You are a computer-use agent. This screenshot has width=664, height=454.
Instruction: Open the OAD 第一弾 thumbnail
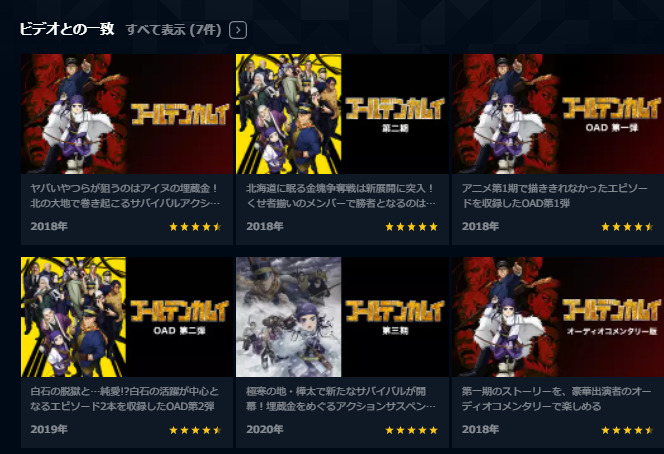coord(558,114)
